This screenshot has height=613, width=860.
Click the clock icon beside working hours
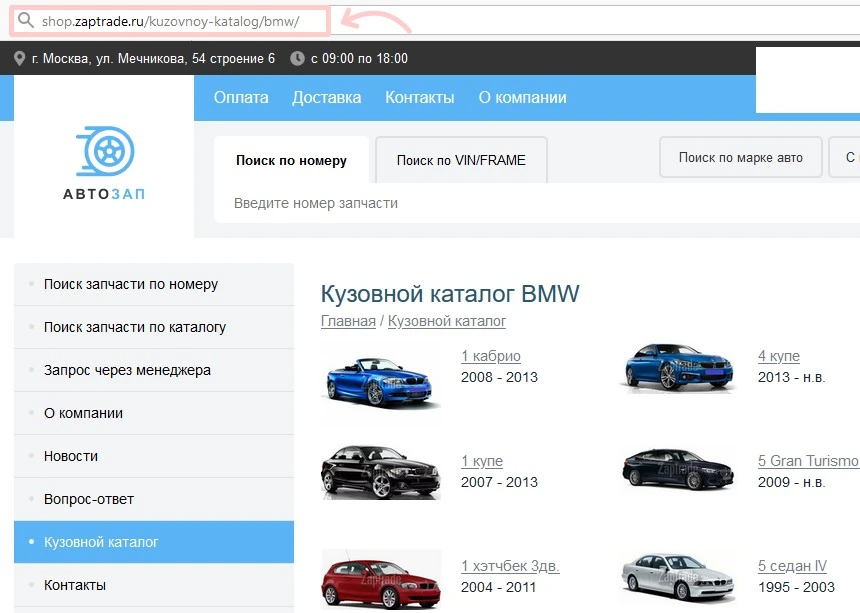point(297,58)
